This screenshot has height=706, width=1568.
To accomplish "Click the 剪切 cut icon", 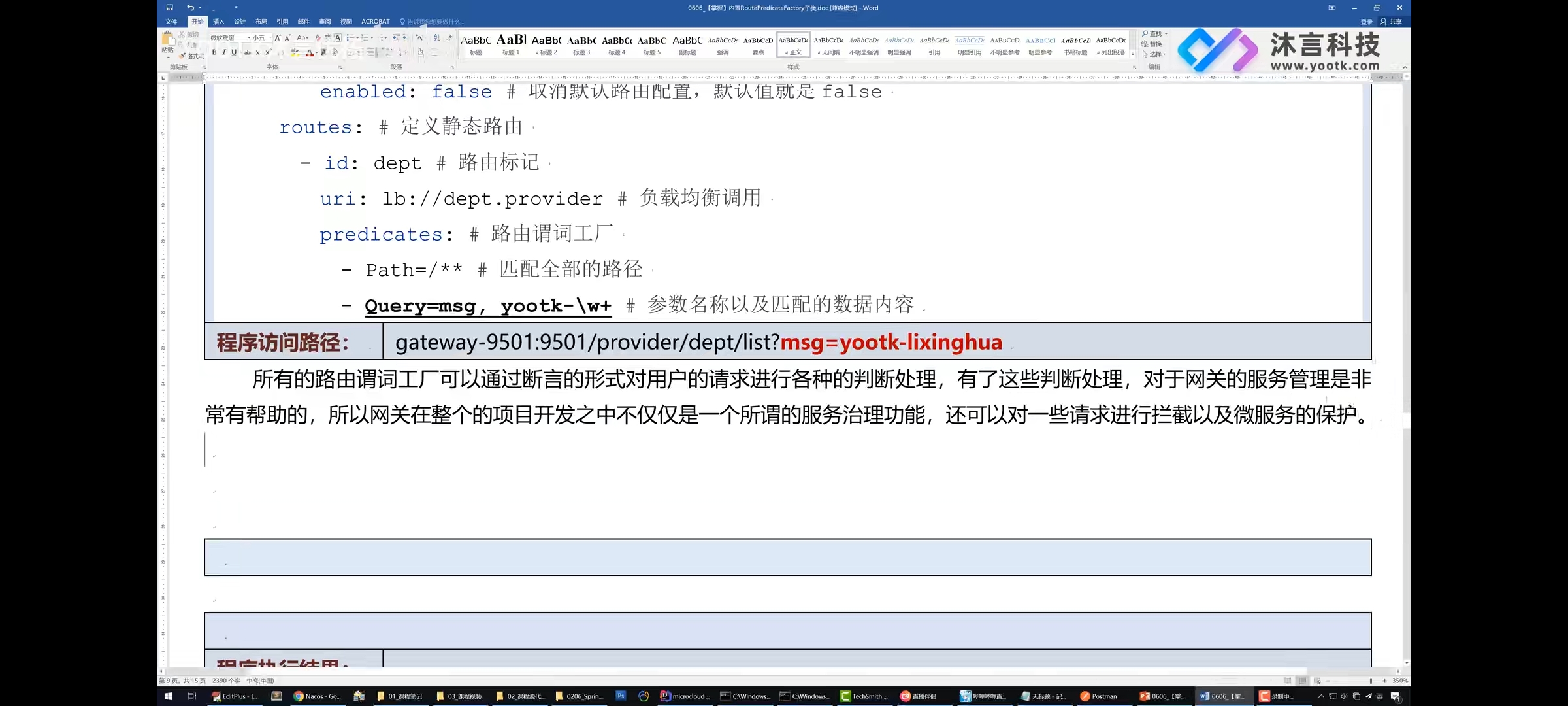I will click(x=189, y=35).
